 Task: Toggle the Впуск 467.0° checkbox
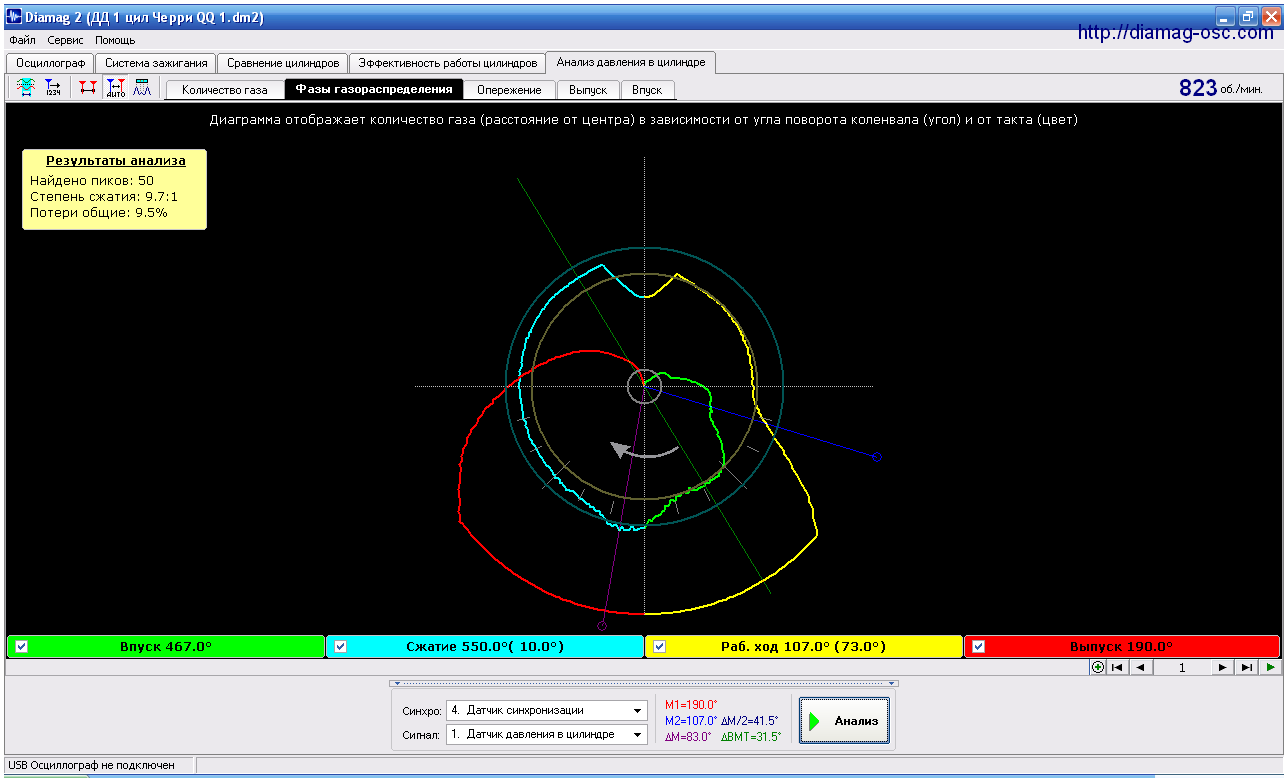[22, 646]
